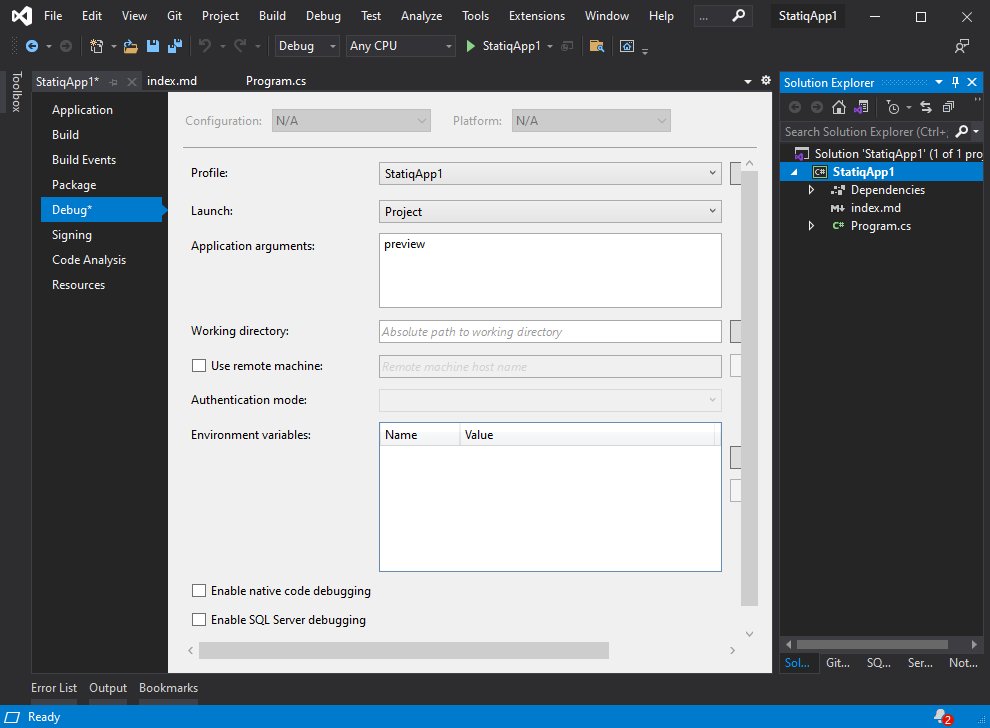Open the Build menu
The height and width of the screenshot is (728, 990).
tap(272, 16)
